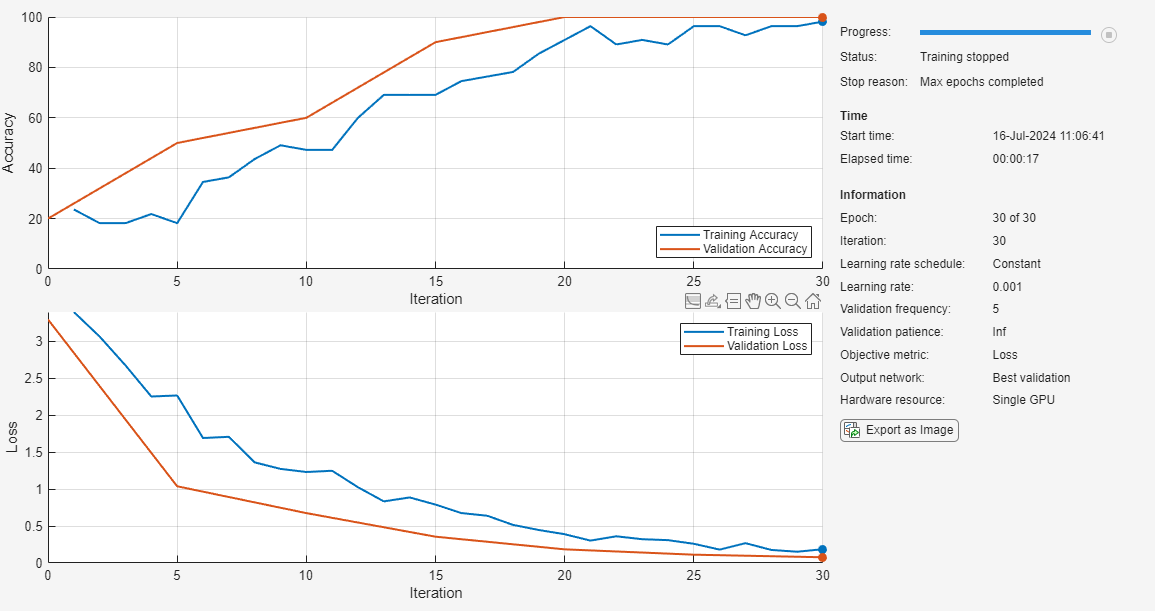The width and height of the screenshot is (1155, 611).
Task: Click the final Training Loss marker dot
Action: point(823,549)
